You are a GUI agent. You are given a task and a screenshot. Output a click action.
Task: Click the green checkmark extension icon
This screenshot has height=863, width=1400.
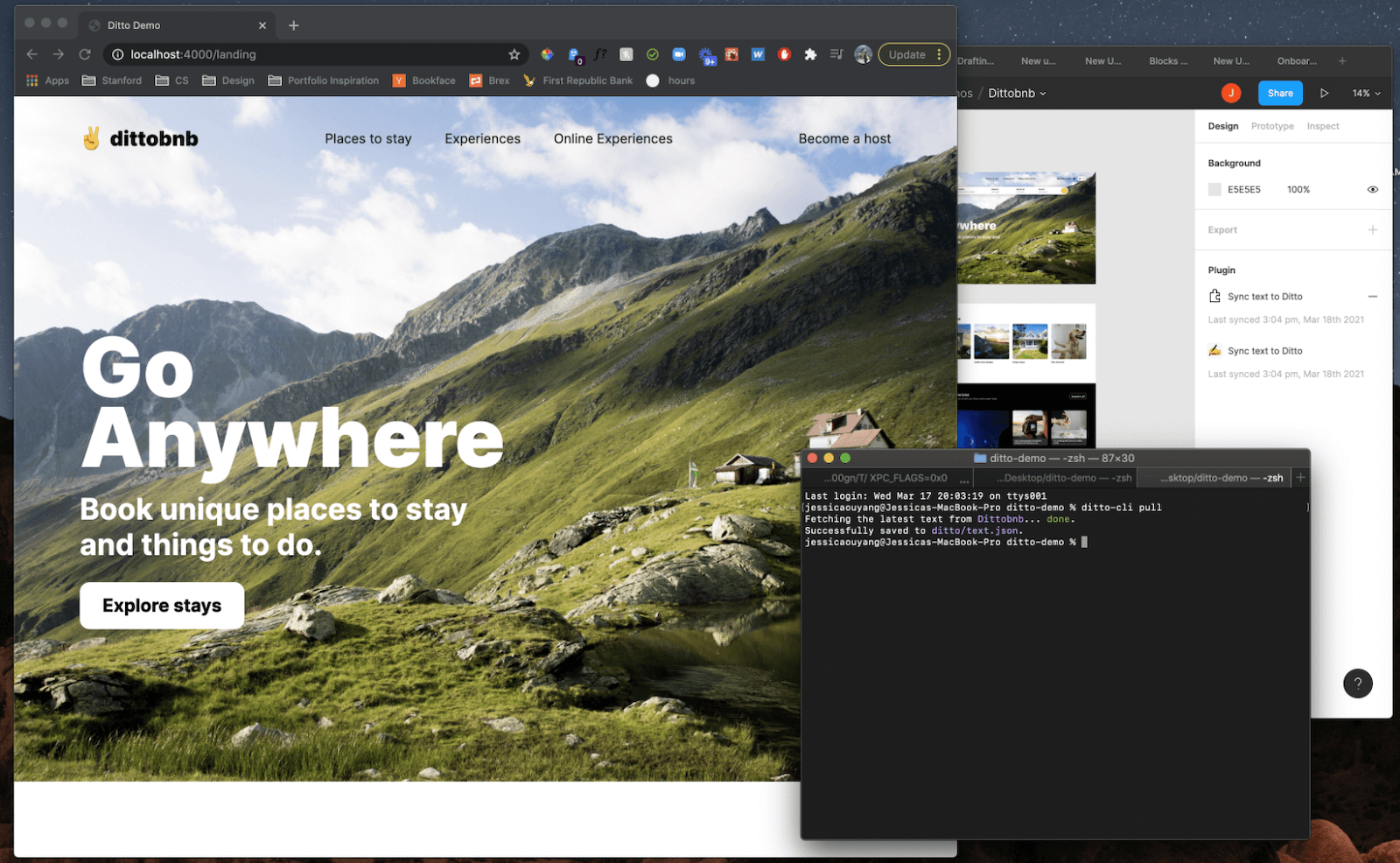653,54
